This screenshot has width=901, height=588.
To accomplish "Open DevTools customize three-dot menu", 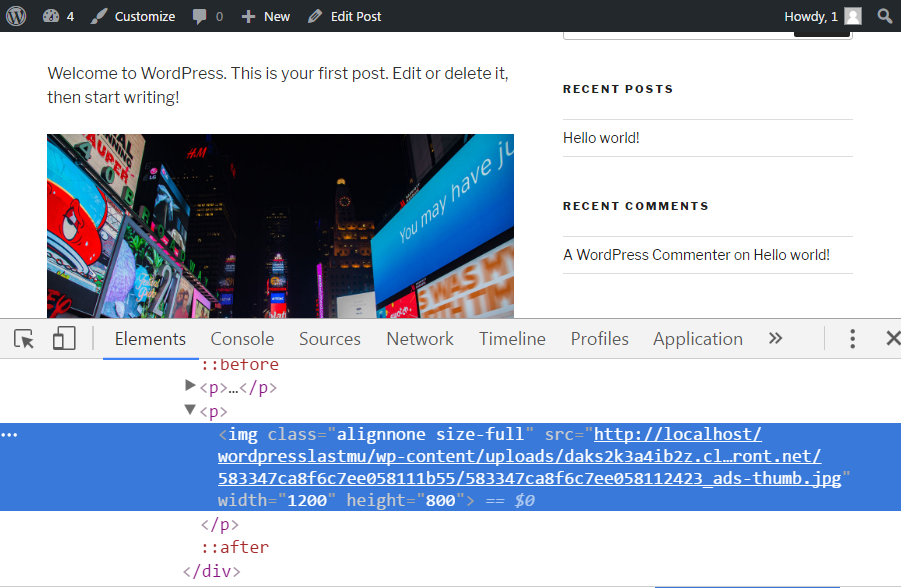I will (852, 339).
